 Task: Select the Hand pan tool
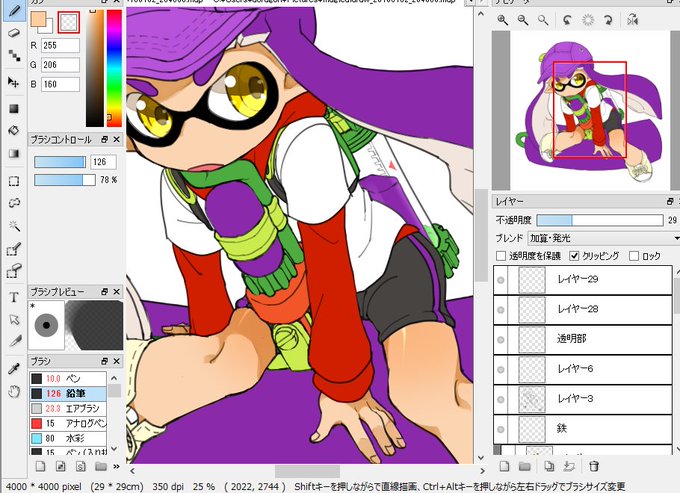click(14, 392)
